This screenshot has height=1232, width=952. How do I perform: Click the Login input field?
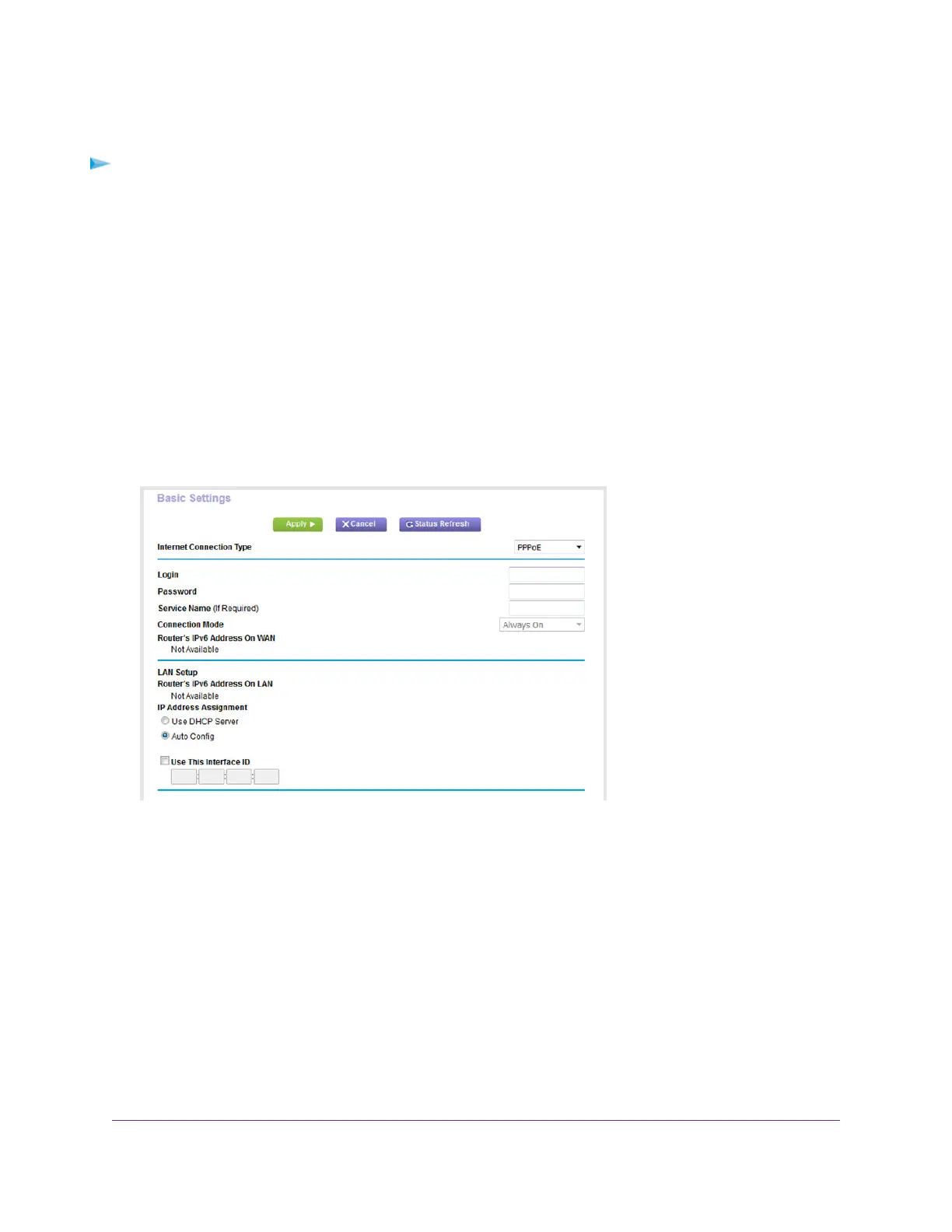point(546,575)
